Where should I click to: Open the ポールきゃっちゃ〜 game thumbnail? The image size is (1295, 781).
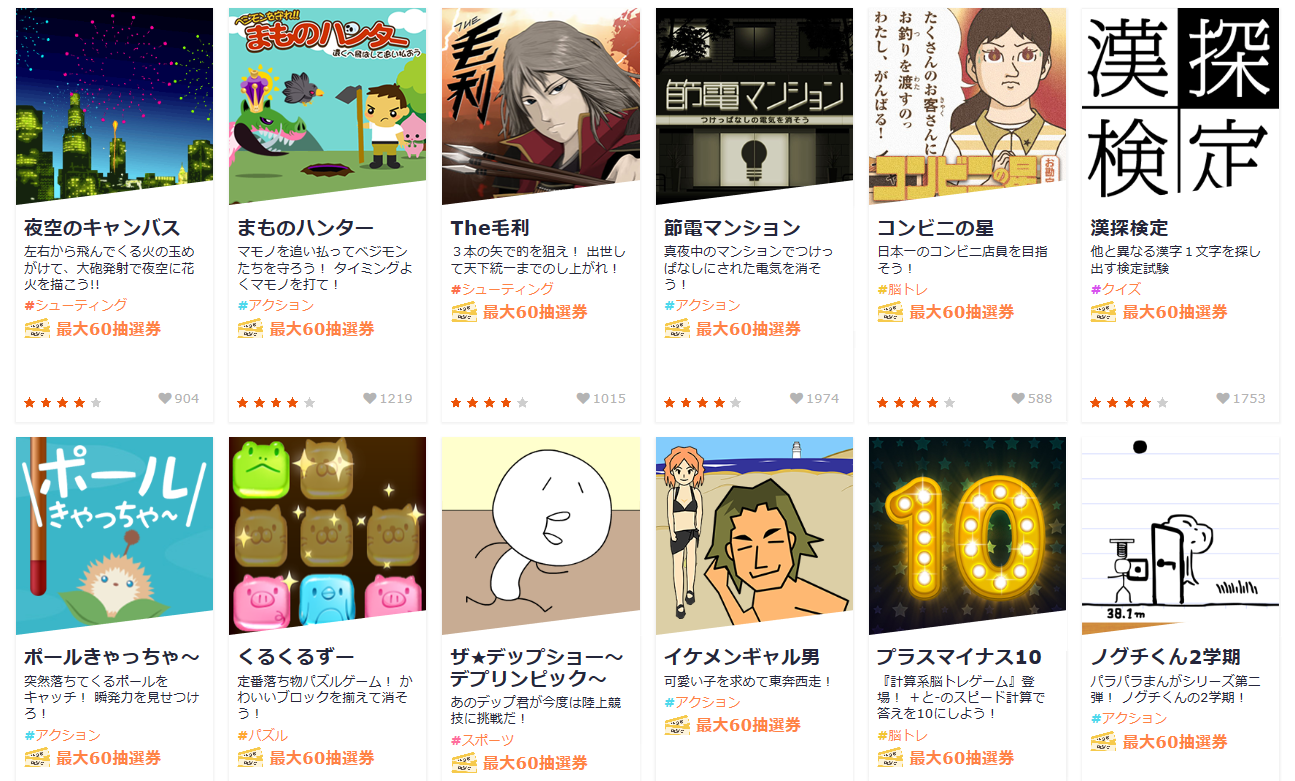[114, 536]
